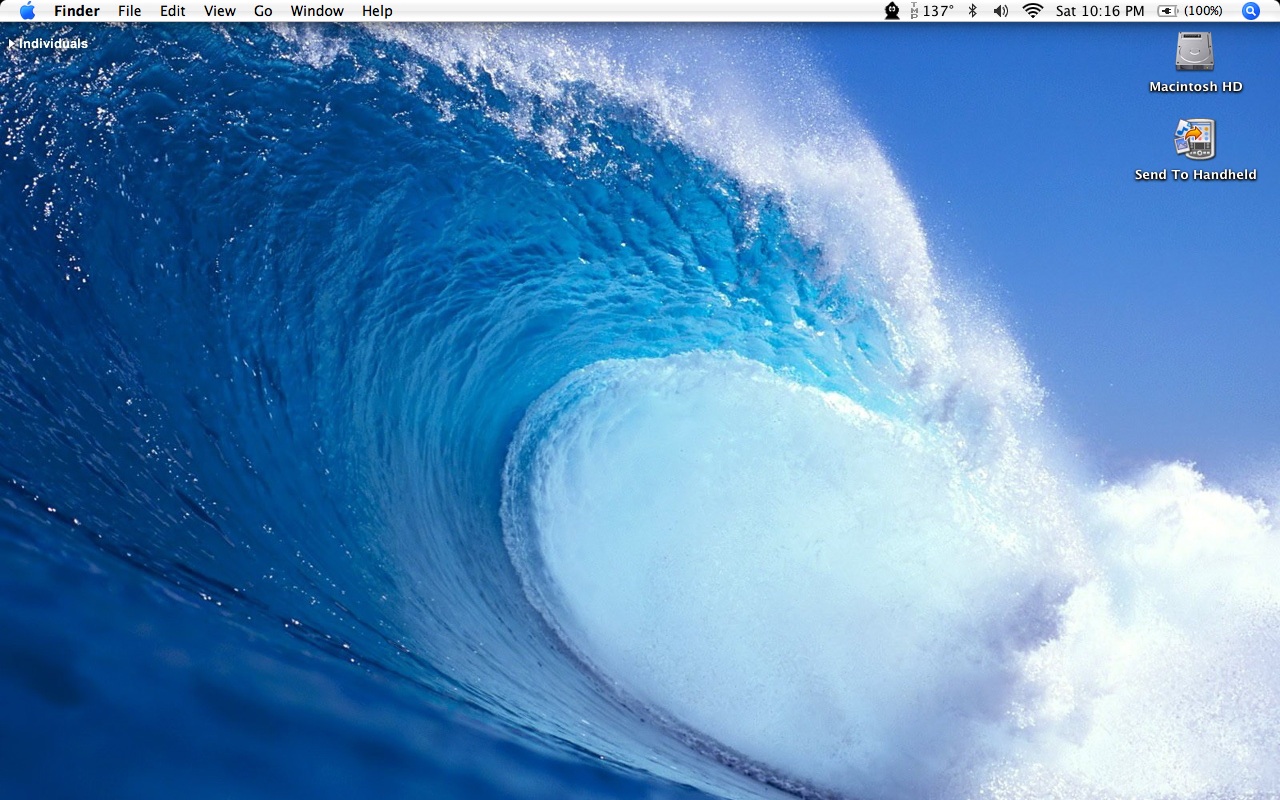The height and width of the screenshot is (800, 1280).
Task: Click the Sat 10:16 PM clock
Action: [1100, 11]
